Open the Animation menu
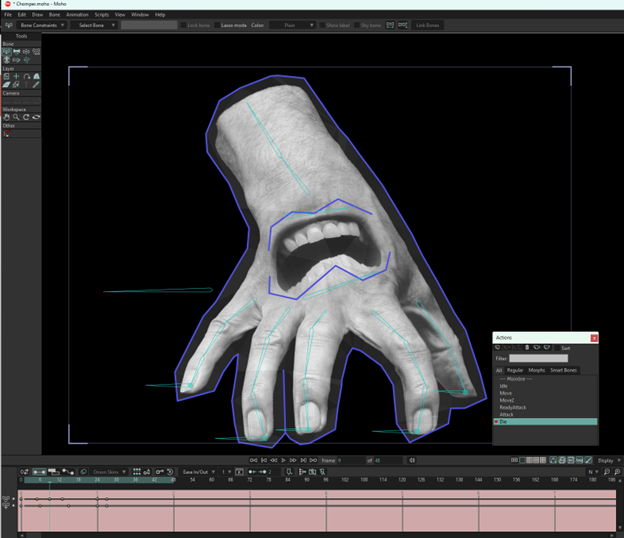 [77, 15]
